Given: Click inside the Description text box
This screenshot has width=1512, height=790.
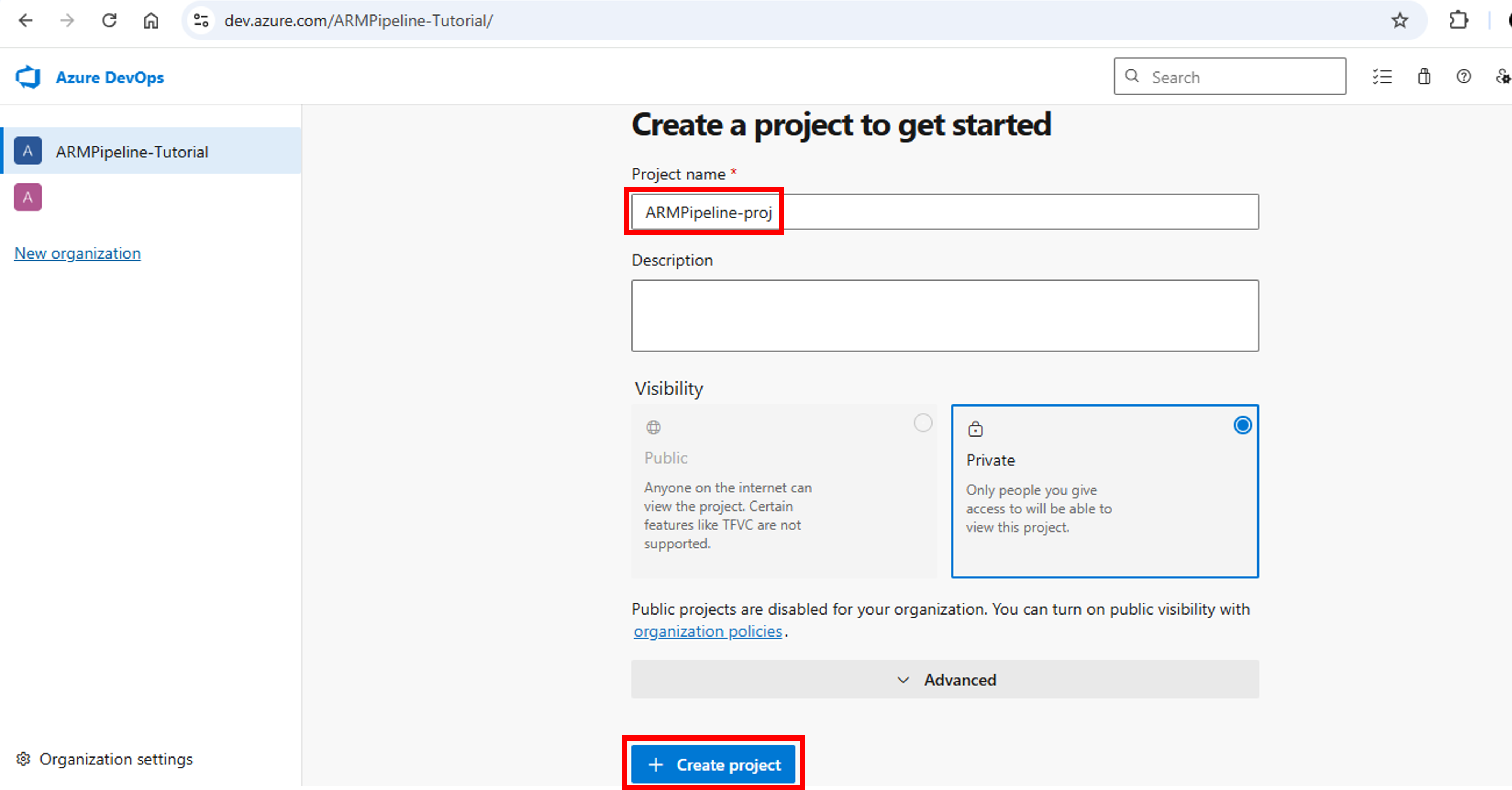Looking at the screenshot, I should [944, 316].
